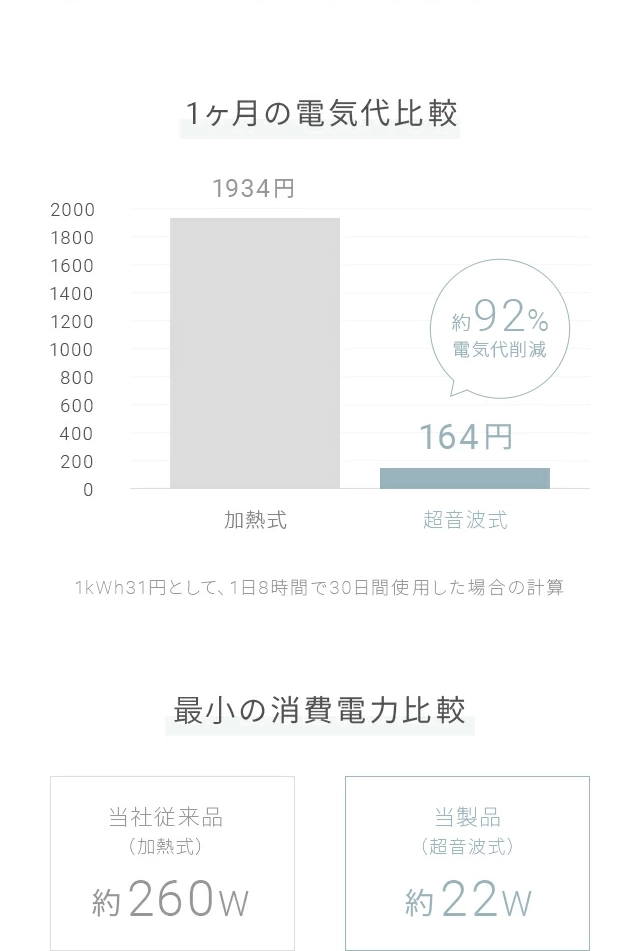
Task: Select the gray 加熱式 bar in chart
Action: tap(255, 353)
